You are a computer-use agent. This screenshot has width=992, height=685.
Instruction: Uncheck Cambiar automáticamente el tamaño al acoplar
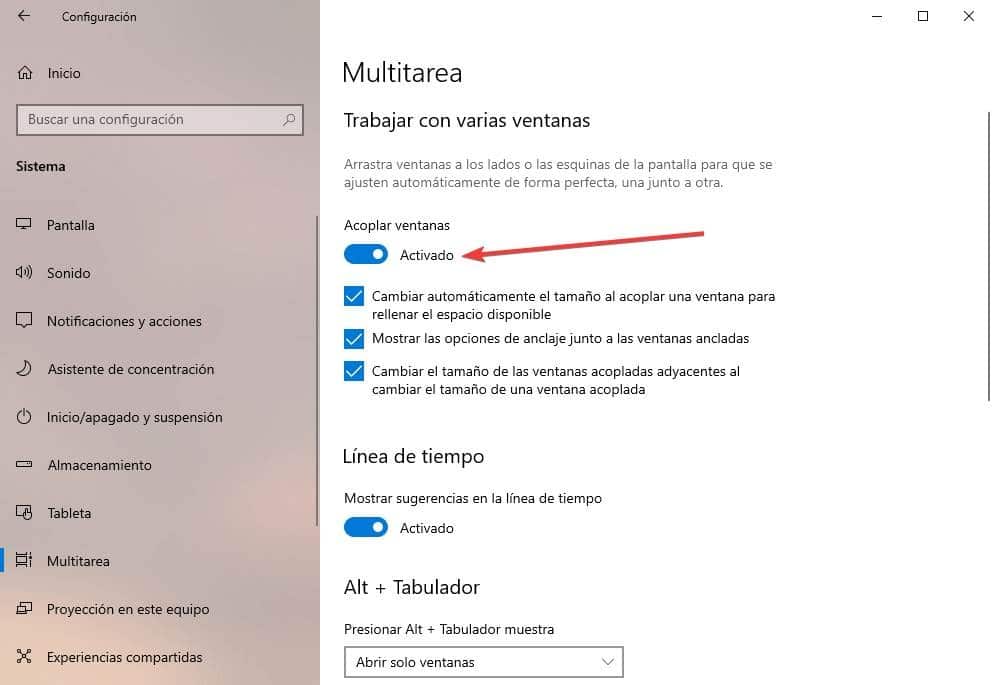click(354, 296)
